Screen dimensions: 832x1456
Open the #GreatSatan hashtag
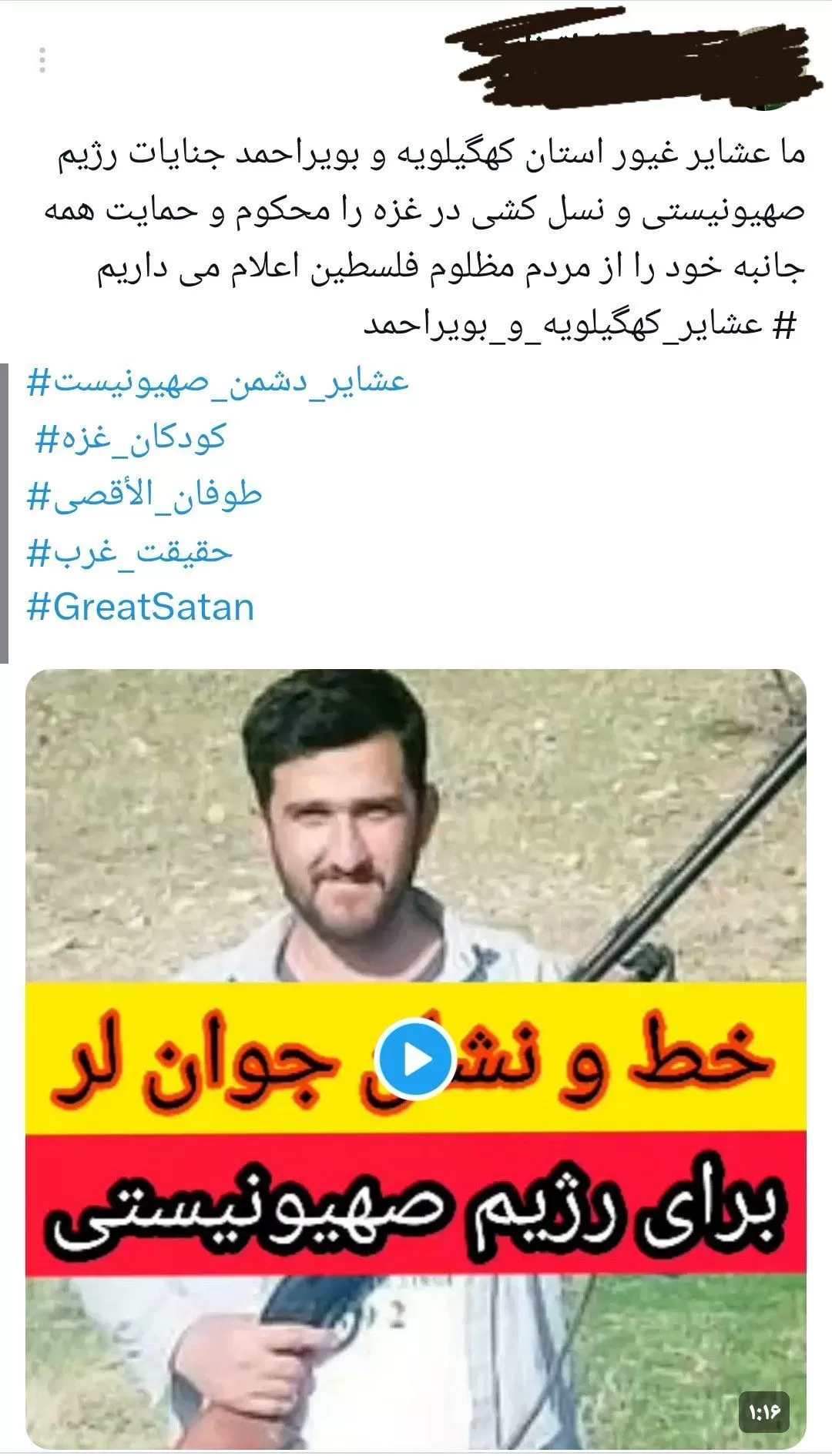point(141,607)
